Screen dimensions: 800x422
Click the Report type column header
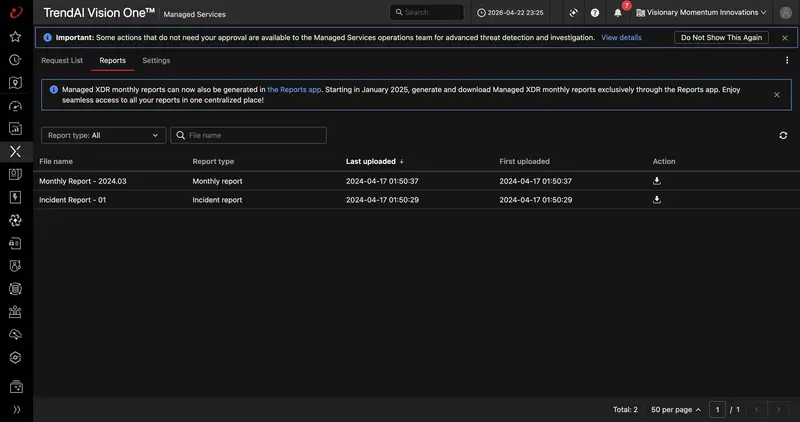(x=213, y=161)
